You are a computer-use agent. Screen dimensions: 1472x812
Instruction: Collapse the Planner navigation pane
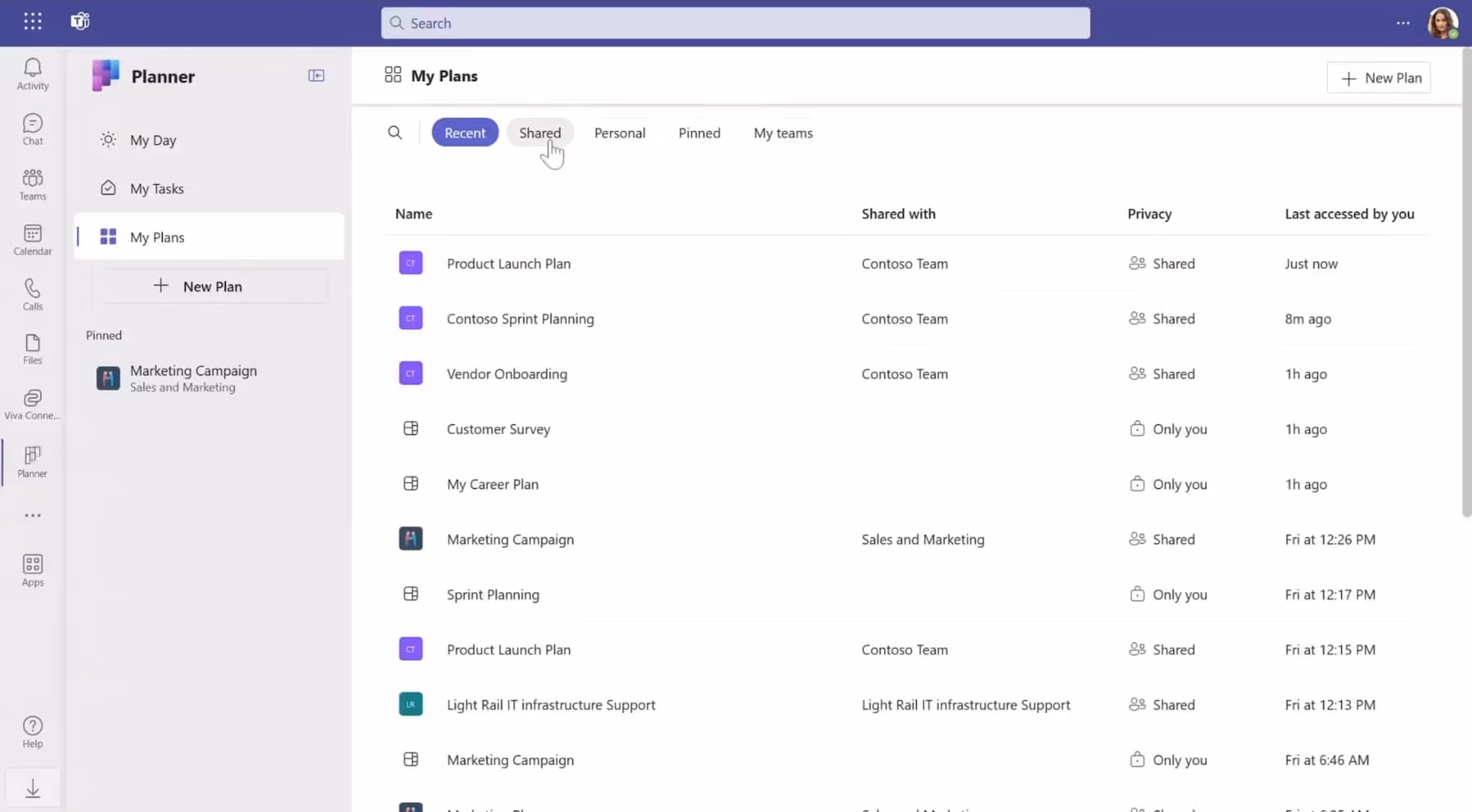tap(316, 75)
